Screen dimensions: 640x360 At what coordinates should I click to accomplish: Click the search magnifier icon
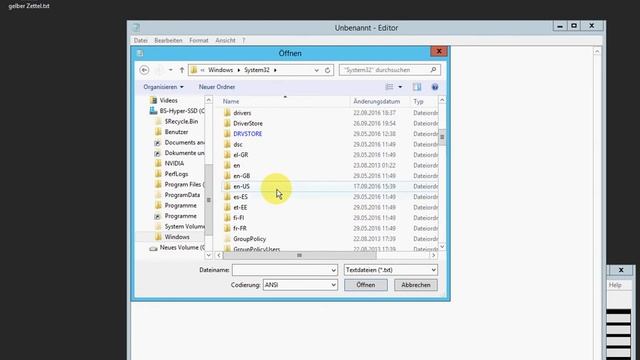point(433,70)
